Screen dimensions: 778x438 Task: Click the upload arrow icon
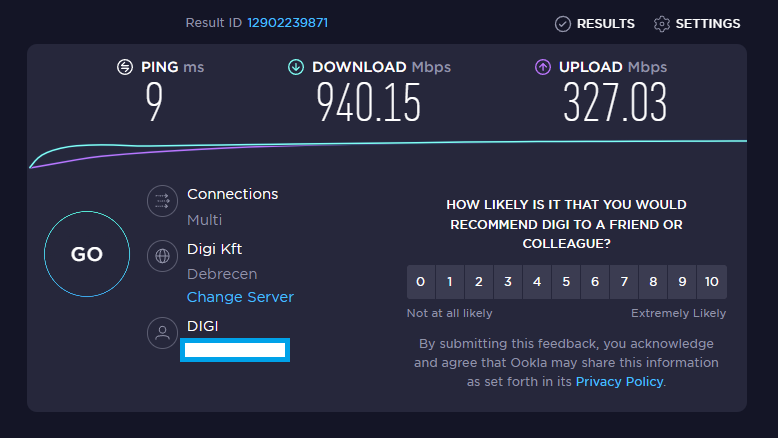[x=543, y=67]
